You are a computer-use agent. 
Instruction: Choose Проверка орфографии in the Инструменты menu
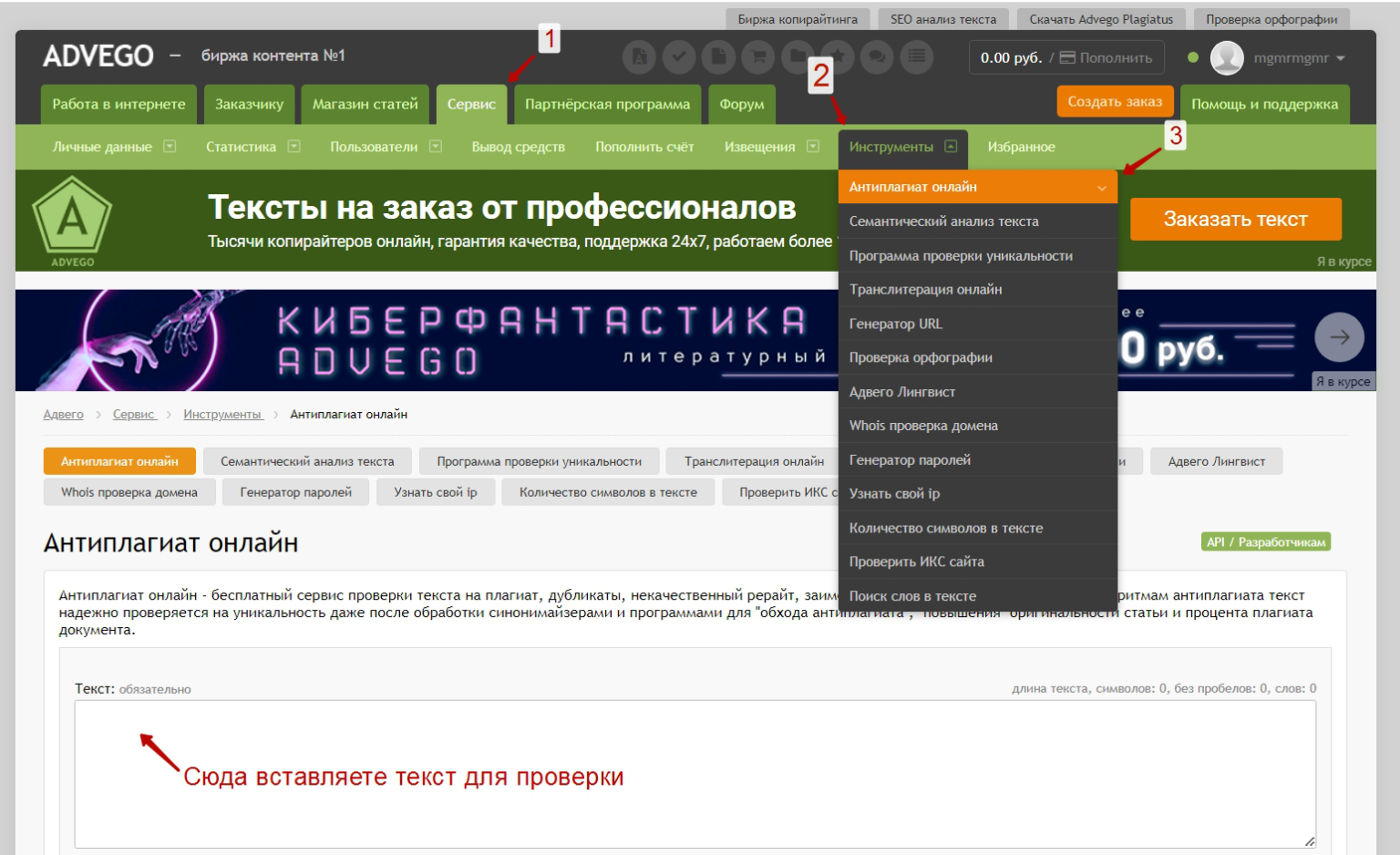tap(921, 357)
